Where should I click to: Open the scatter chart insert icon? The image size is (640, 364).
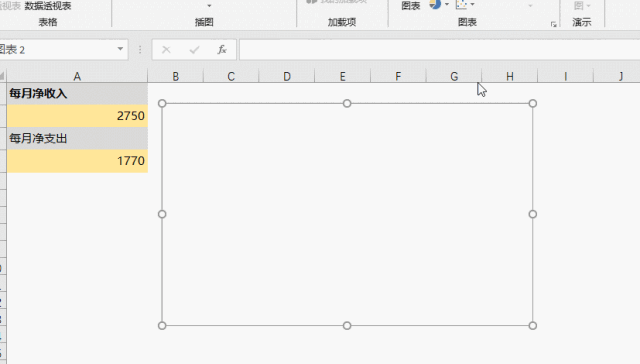point(461,4)
